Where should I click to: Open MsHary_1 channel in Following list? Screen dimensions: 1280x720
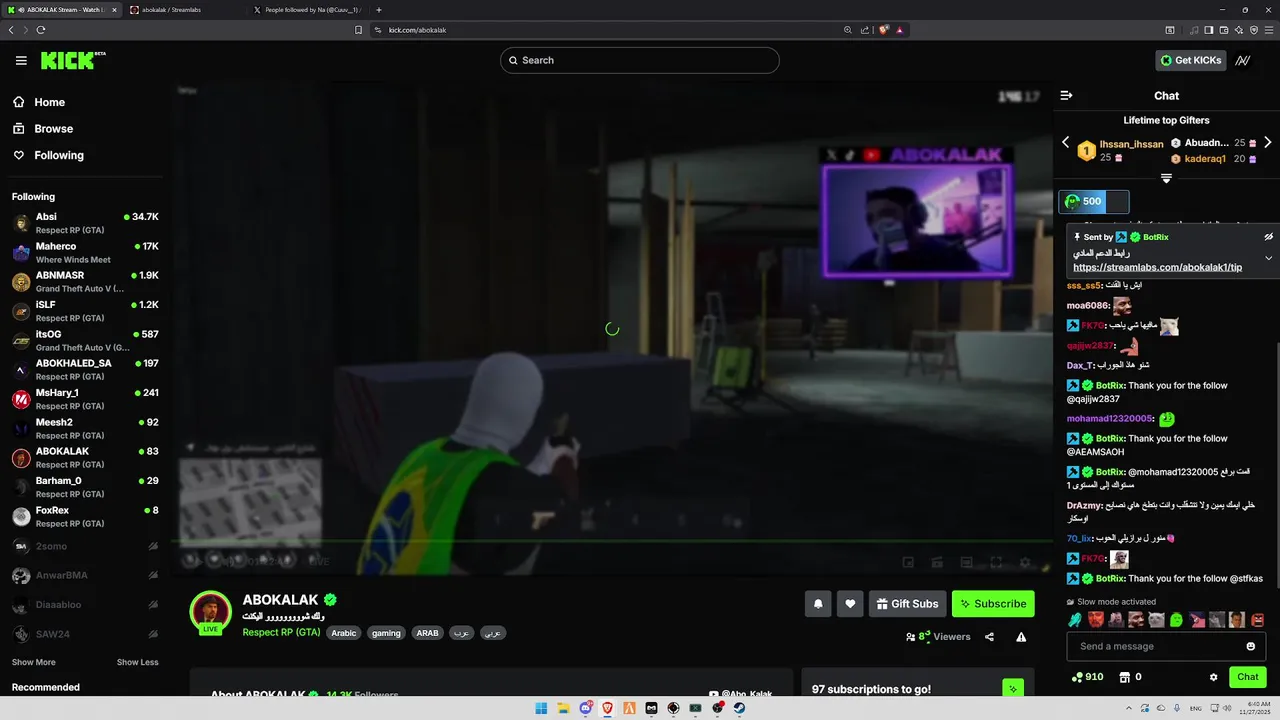tap(86, 399)
